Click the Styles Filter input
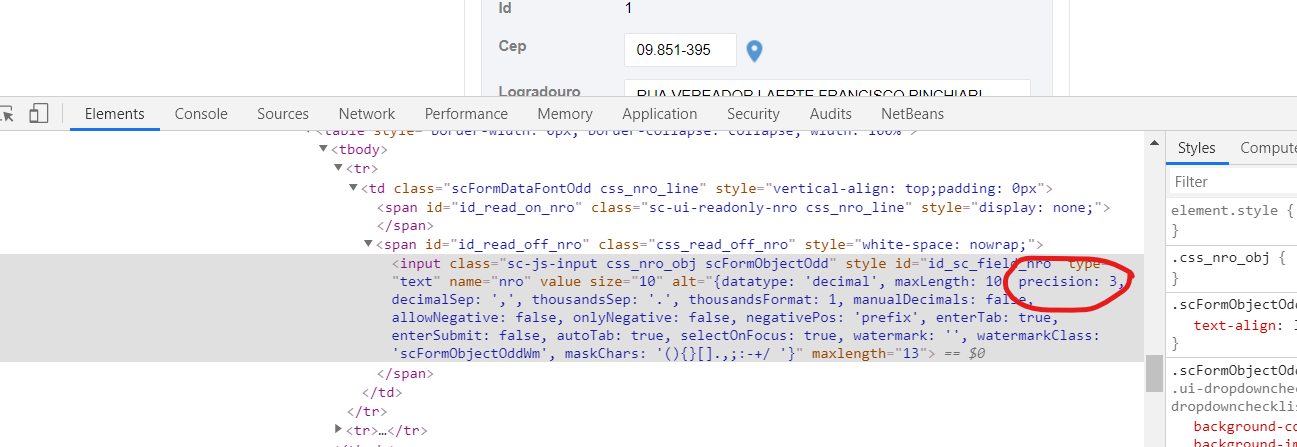Viewport: 1297px width, 447px height. point(1232,182)
